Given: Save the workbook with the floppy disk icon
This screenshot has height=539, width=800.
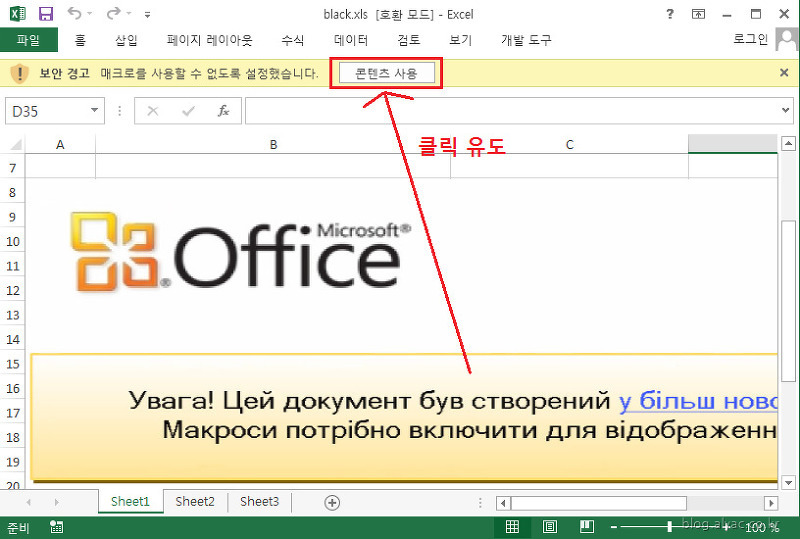Looking at the screenshot, I should [46, 14].
